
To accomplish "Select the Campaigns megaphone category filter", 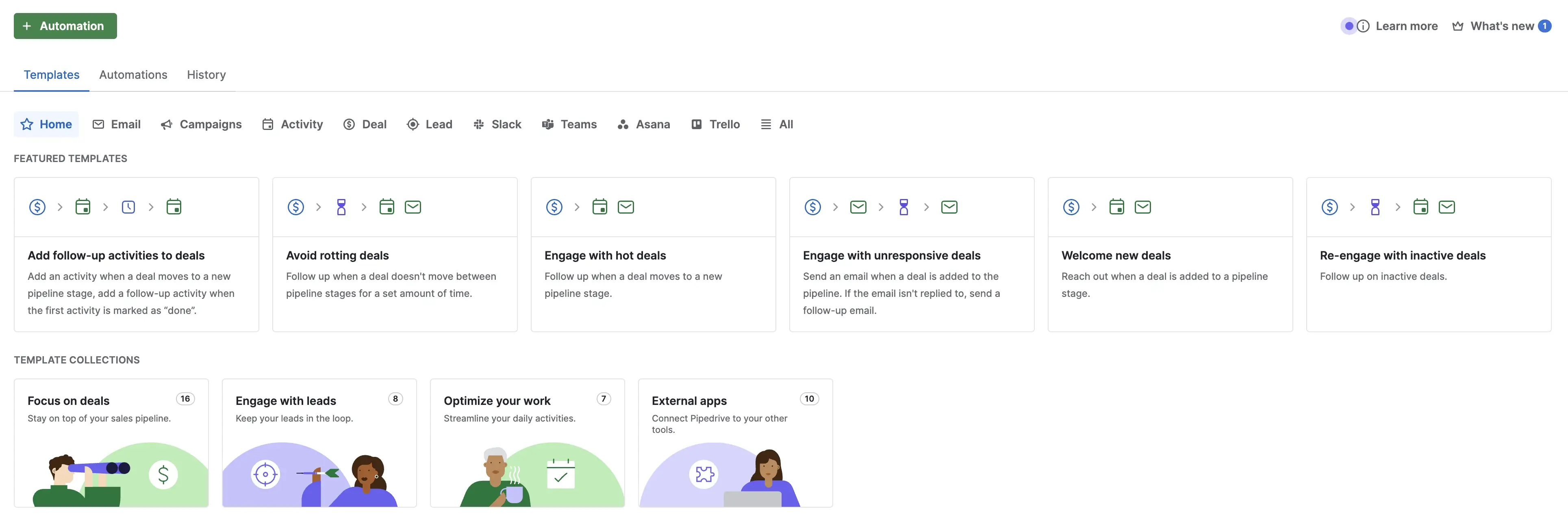I will coord(202,125).
